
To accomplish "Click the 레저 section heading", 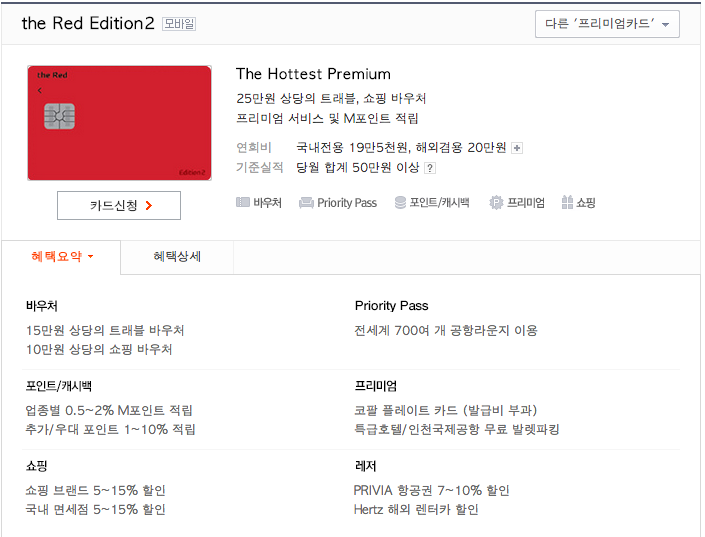I will pos(366,466).
